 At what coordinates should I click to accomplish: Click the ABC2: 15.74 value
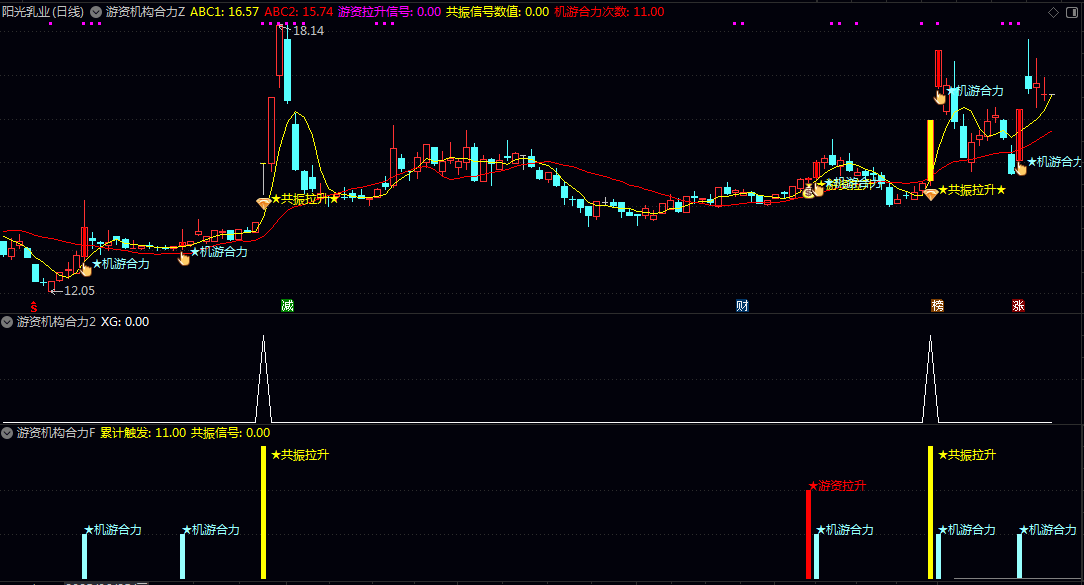(299, 12)
